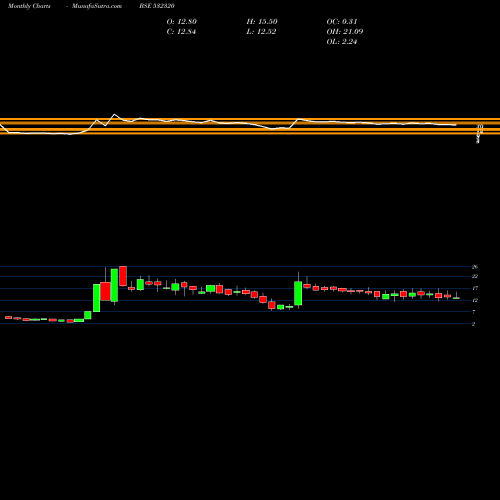Click the 12 price axis label
The width and height of the screenshot is (500, 500).
[x=475, y=300]
